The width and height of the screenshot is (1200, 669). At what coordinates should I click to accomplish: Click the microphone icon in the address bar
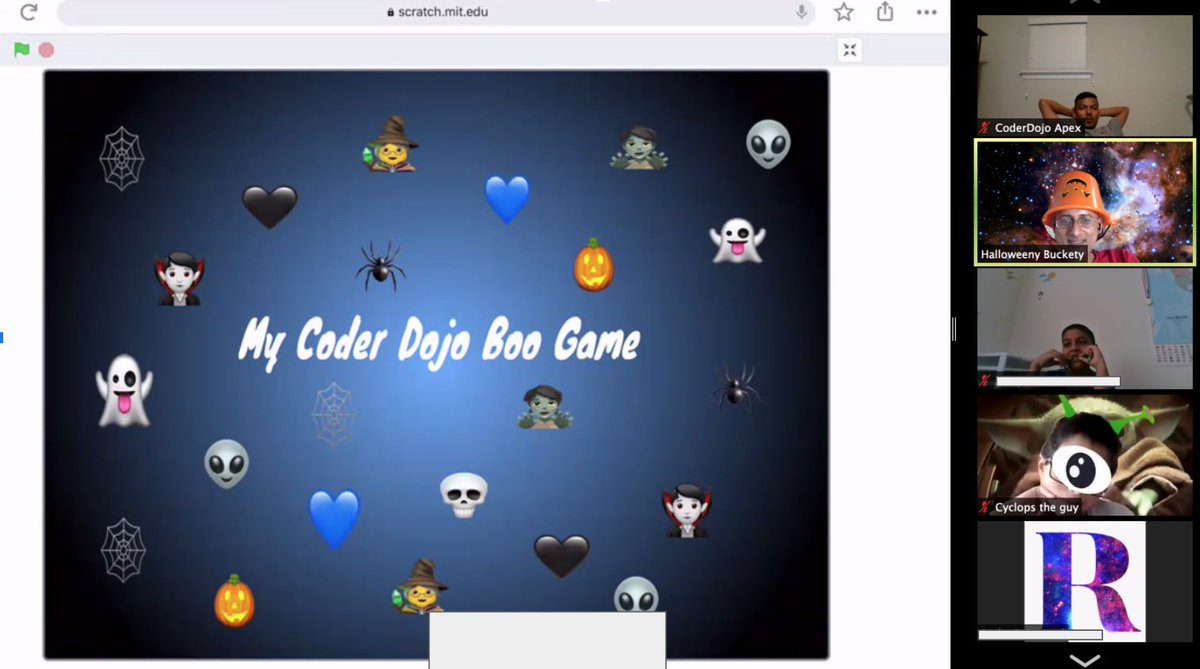804,14
